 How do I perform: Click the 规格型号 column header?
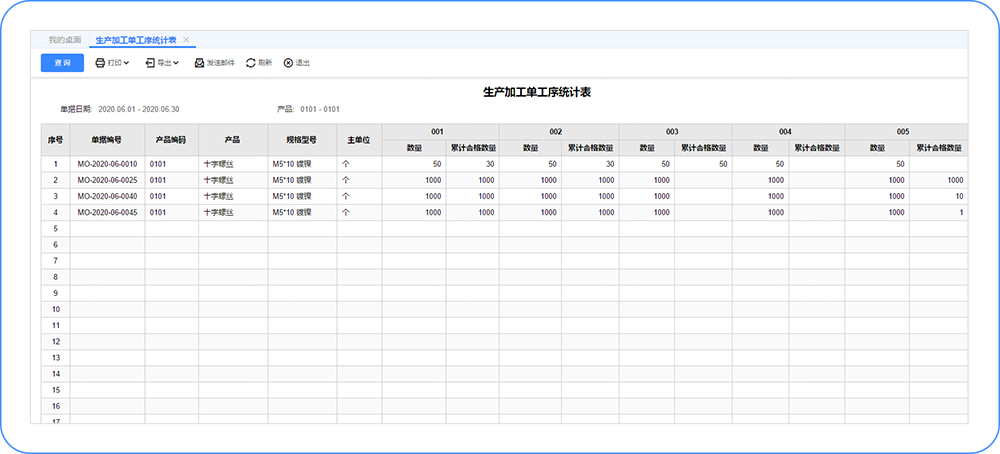coord(301,140)
